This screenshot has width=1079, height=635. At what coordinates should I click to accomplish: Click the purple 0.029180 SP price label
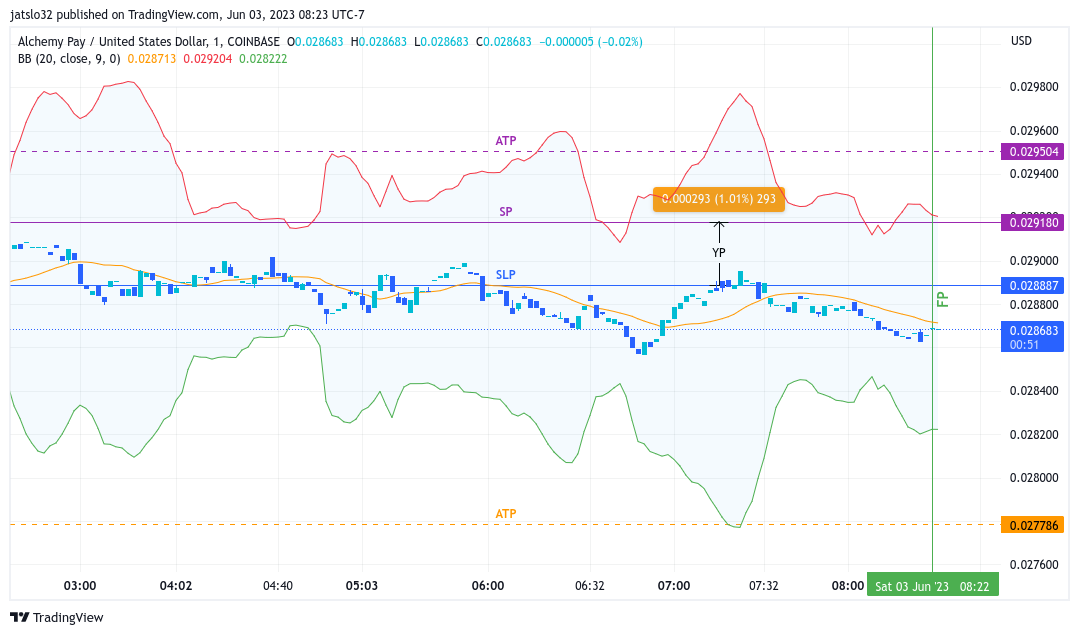(x=1032, y=222)
